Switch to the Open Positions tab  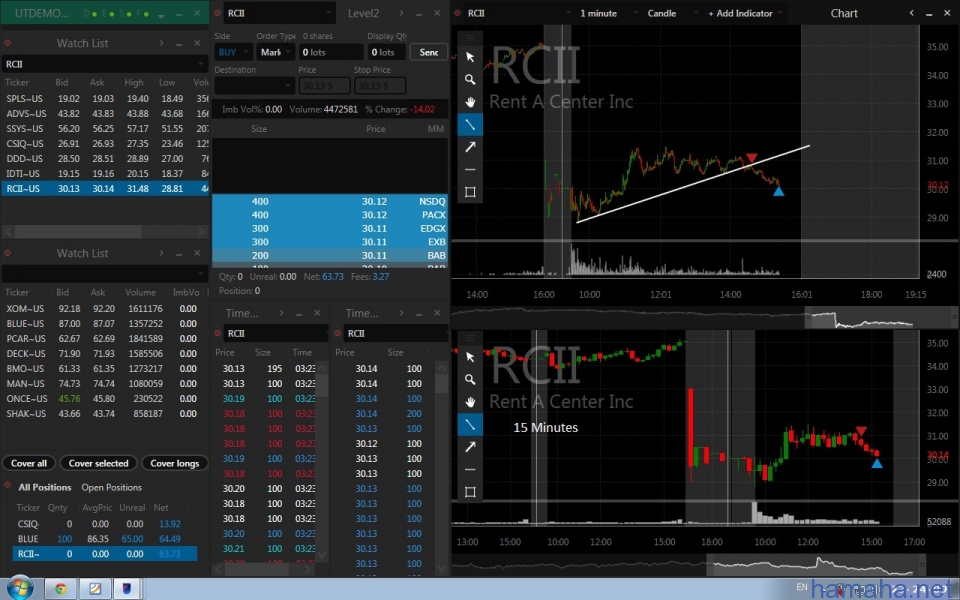pos(111,487)
